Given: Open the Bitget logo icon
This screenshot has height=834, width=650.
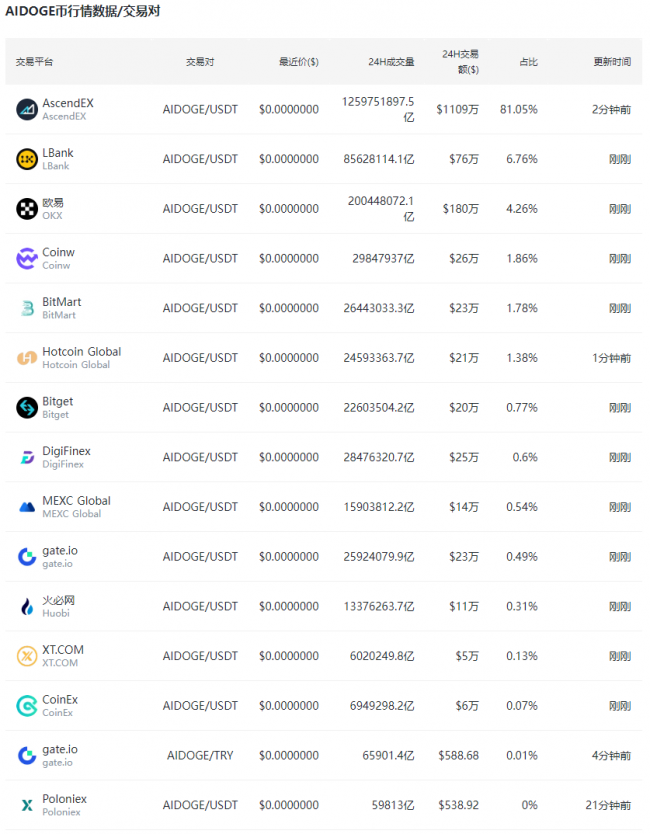Looking at the screenshot, I should pyautogui.click(x=27, y=407).
